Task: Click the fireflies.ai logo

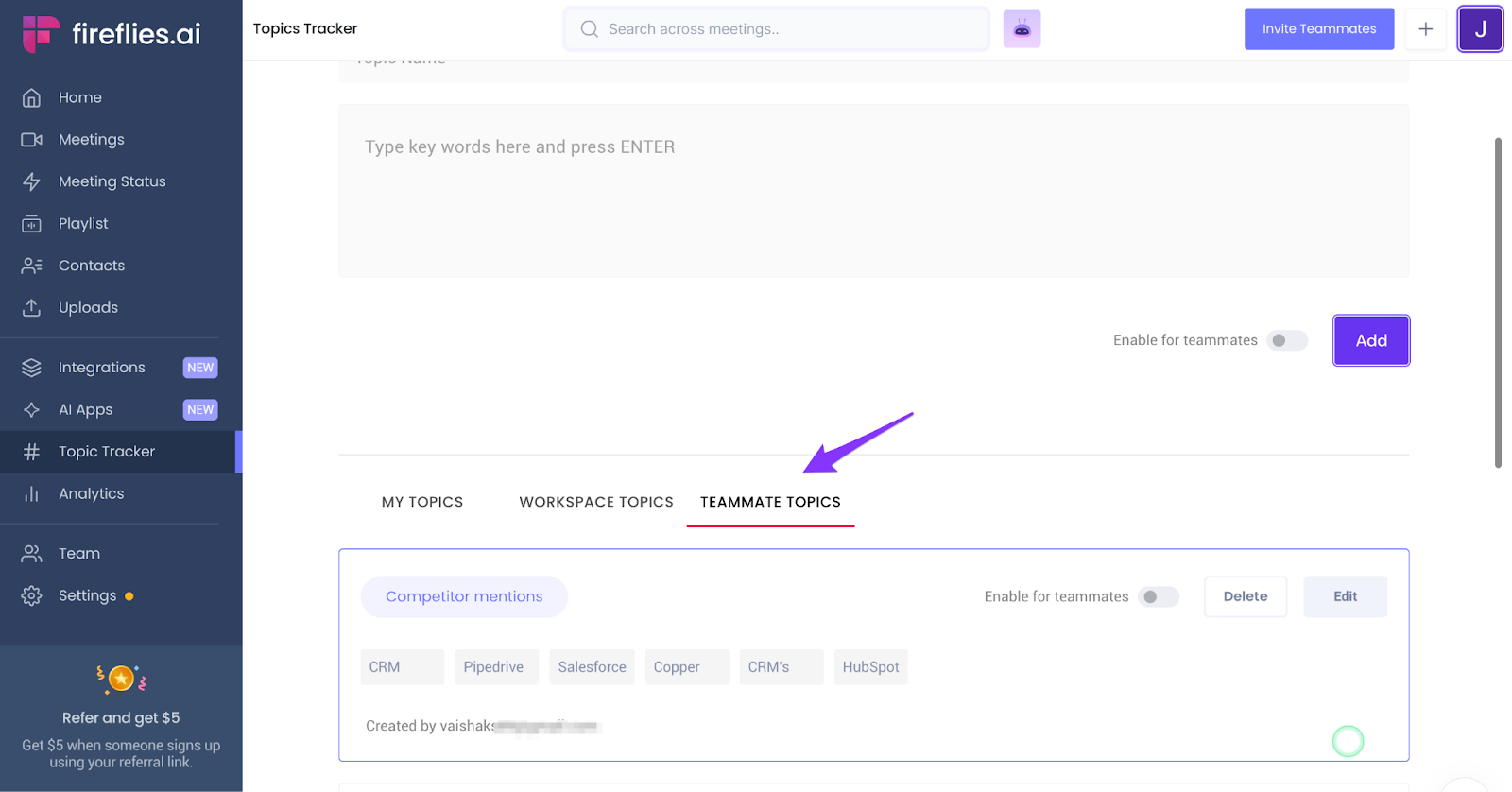Action: pyautogui.click(x=112, y=34)
